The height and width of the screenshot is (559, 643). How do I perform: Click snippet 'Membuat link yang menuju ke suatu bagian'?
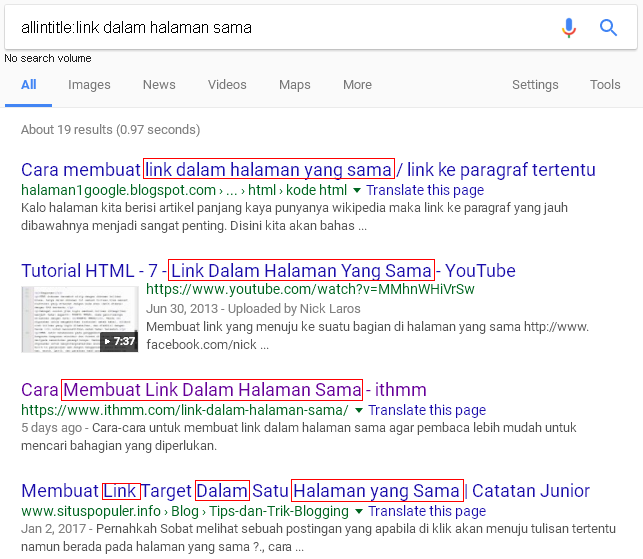tap(367, 335)
